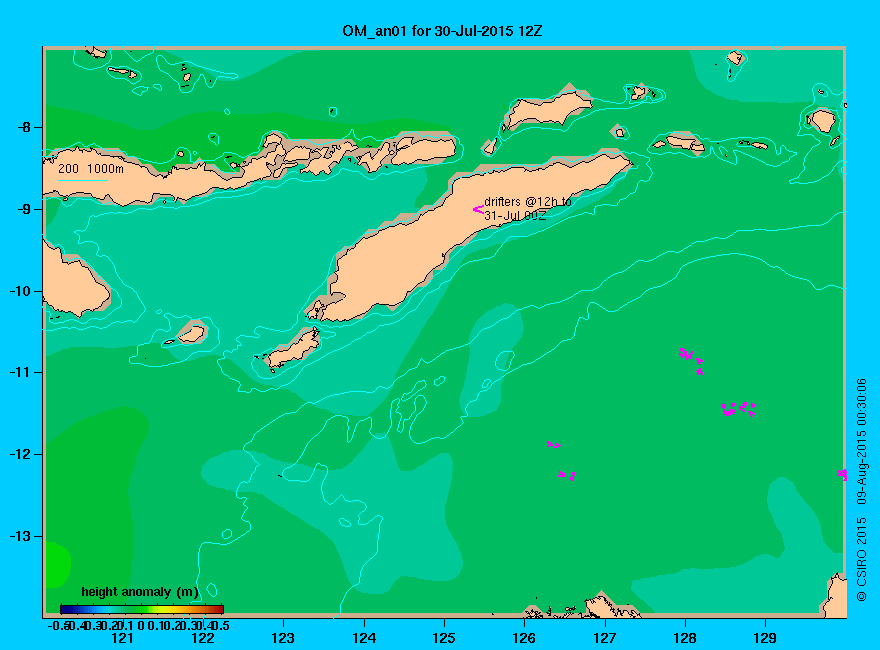The height and width of the screenshot is (650, 880).
Task: Click Rote island southwest of Timor
Action: click(x=294, y=349)
